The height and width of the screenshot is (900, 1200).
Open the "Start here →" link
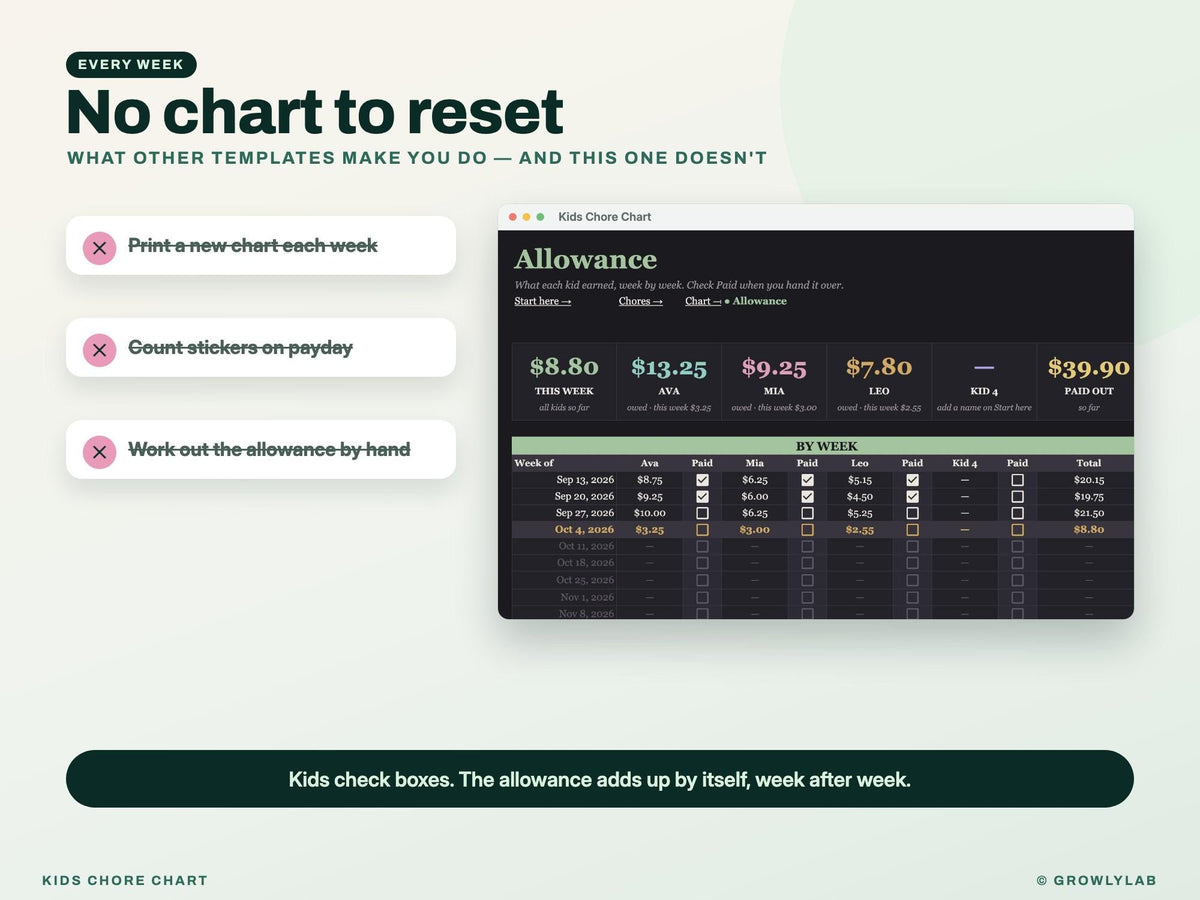543,301
